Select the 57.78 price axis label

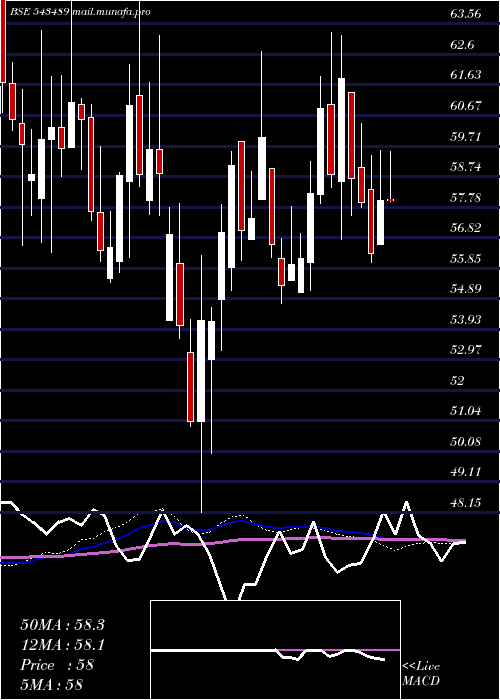click(x=466, y=197)
